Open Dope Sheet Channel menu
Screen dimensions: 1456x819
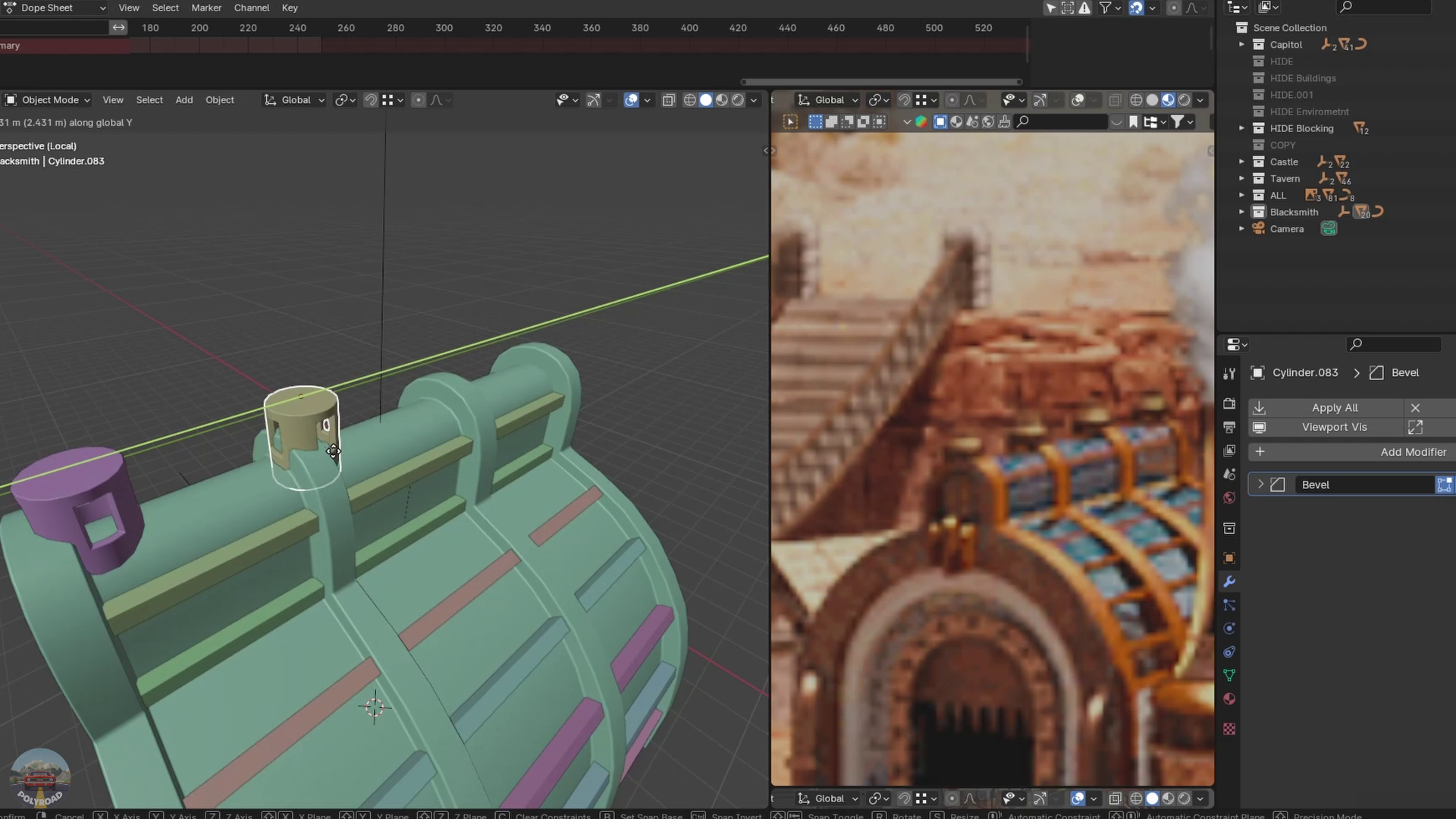tap(252, 8)
